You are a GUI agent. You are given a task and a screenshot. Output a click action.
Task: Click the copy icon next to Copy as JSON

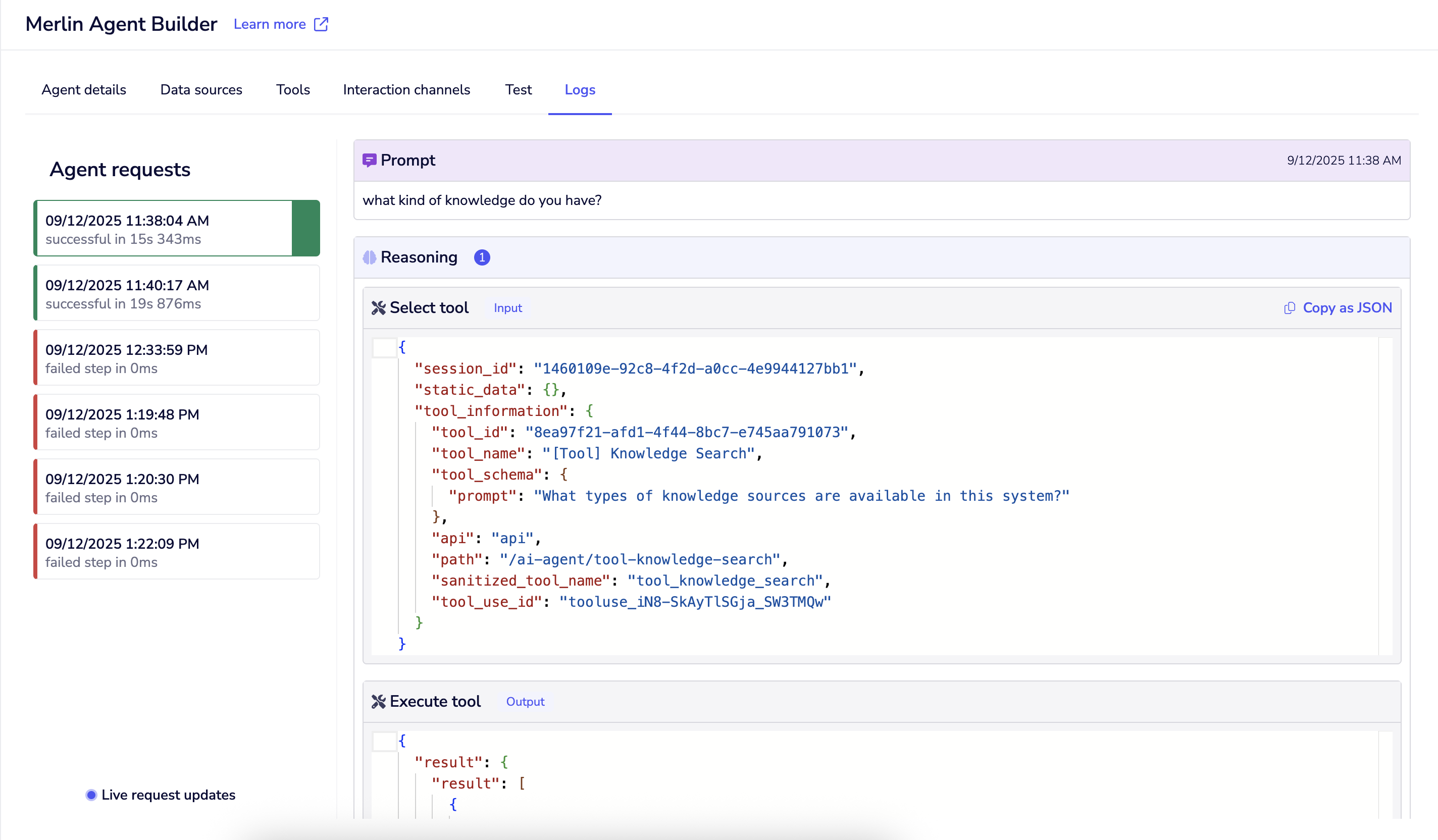[1289, 308]
